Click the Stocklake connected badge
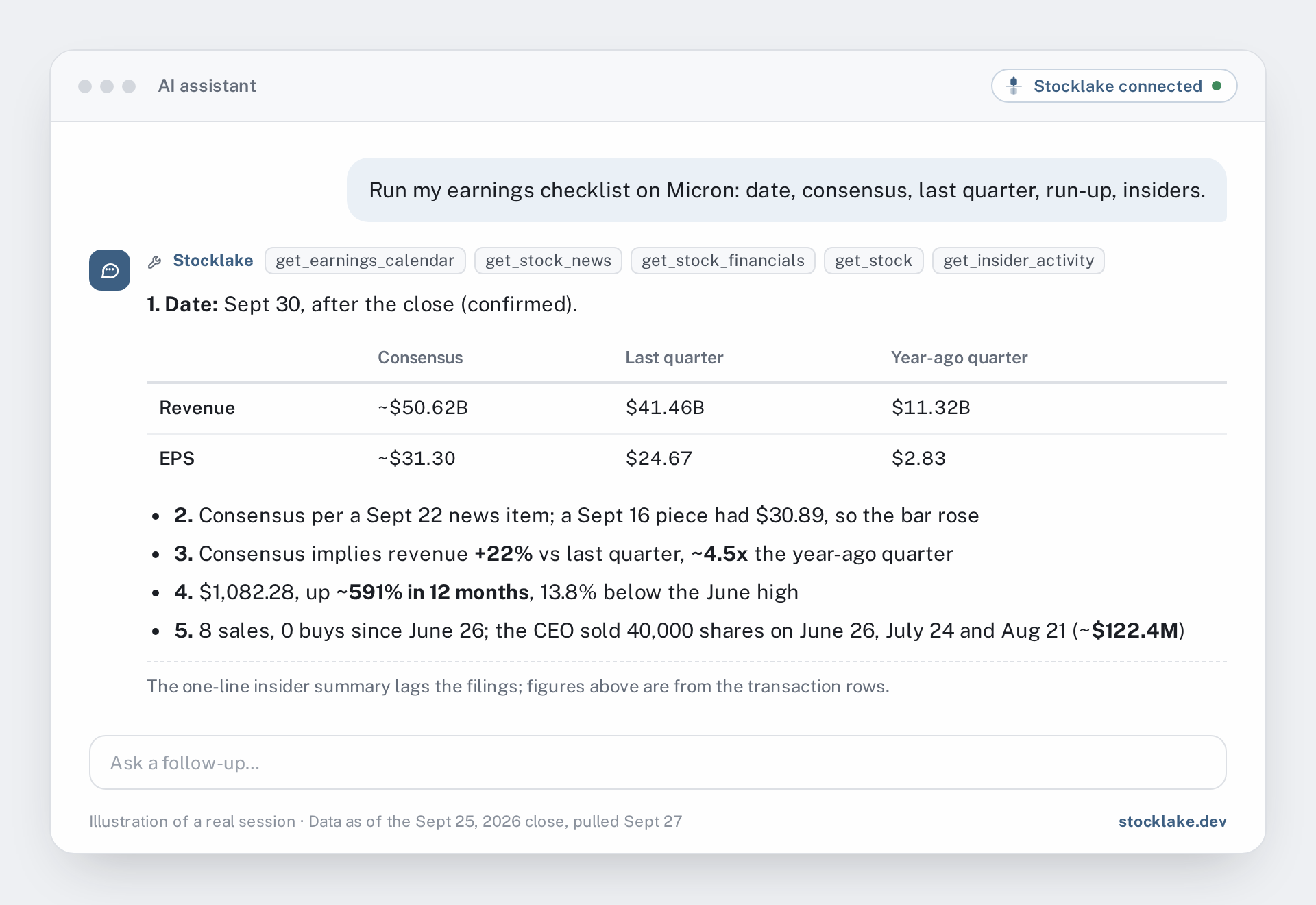Image resolution: width=1316 pixels, height=905 pixels. pyautogui.click(x=1114, y=86)
